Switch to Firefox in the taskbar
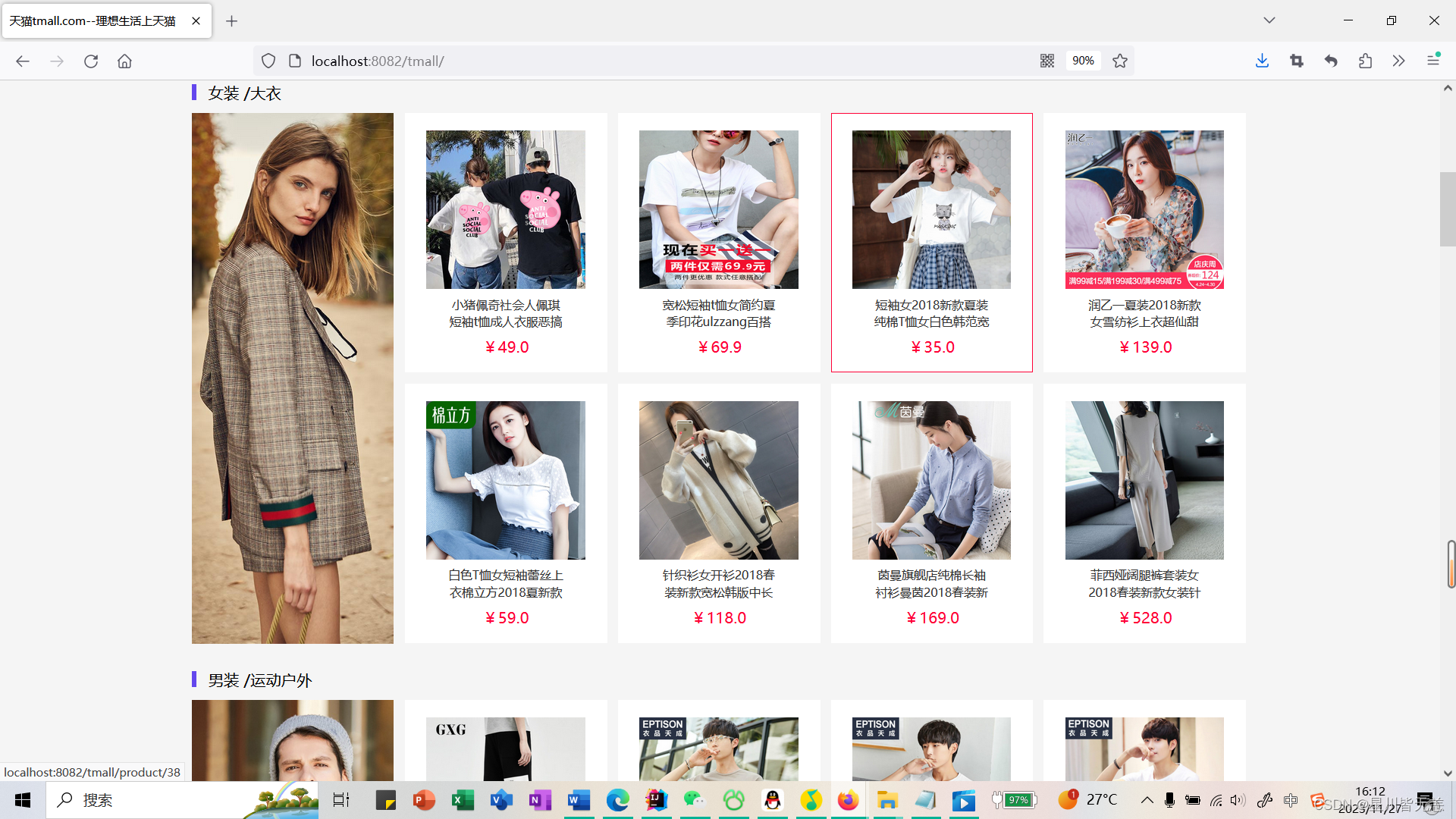The height and width of the screenshot is (819, 1456). (848, 800)
